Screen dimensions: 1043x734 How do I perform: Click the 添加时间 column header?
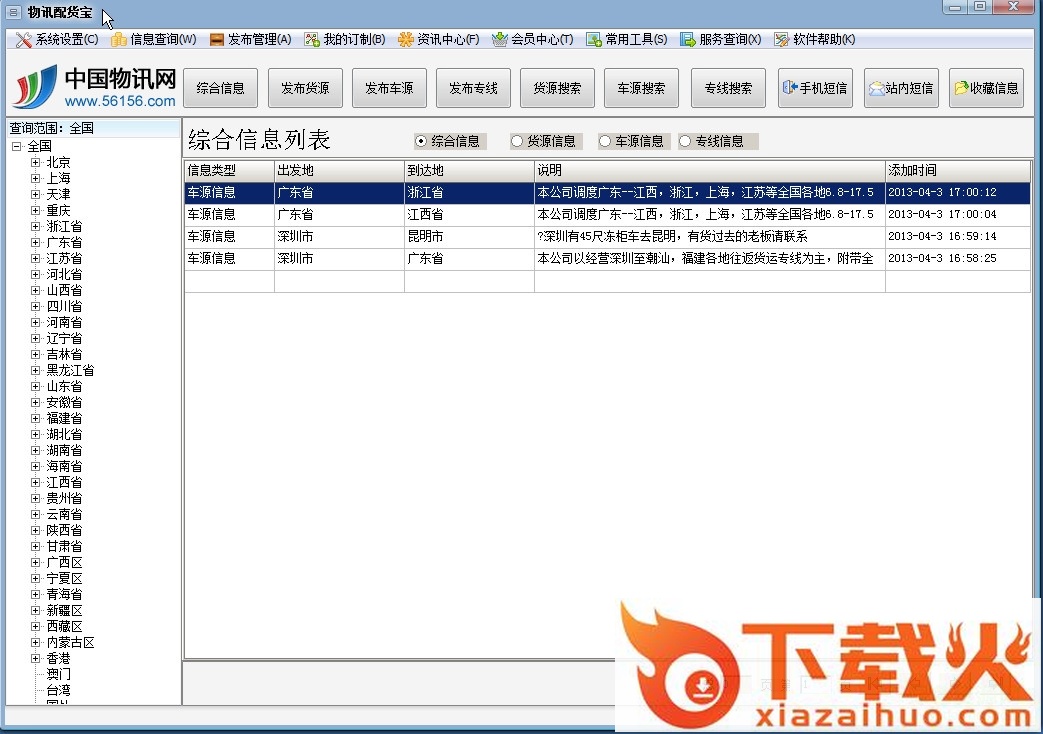958,170
